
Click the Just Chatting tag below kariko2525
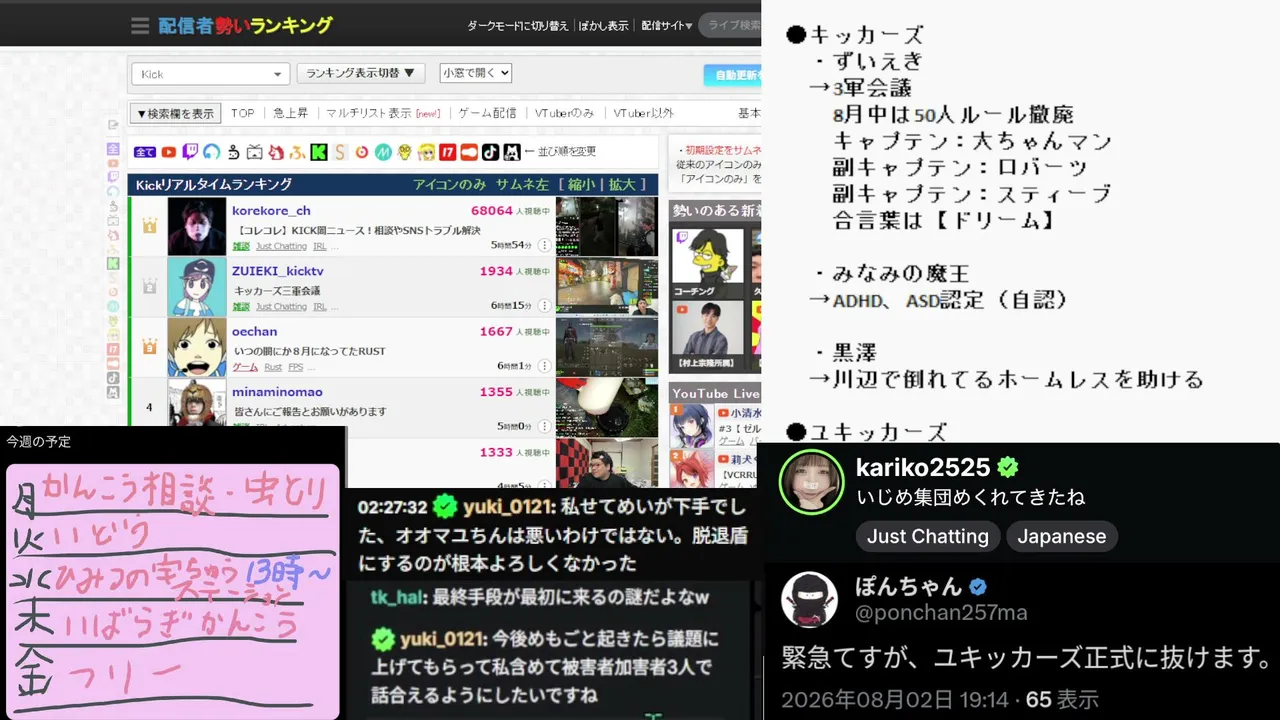coord(927,536)
